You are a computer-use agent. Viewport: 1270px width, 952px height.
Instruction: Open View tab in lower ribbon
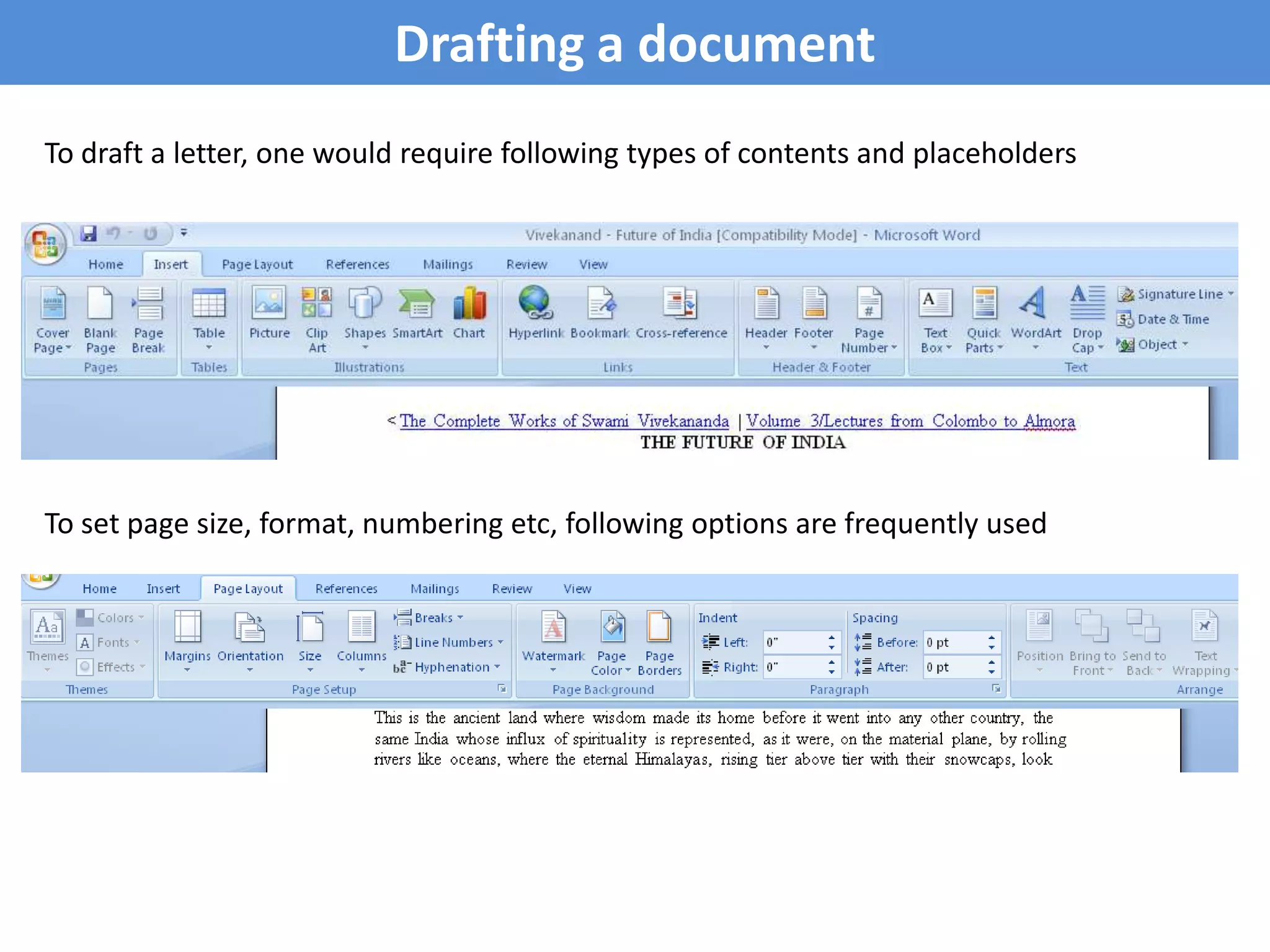(577, 589)
